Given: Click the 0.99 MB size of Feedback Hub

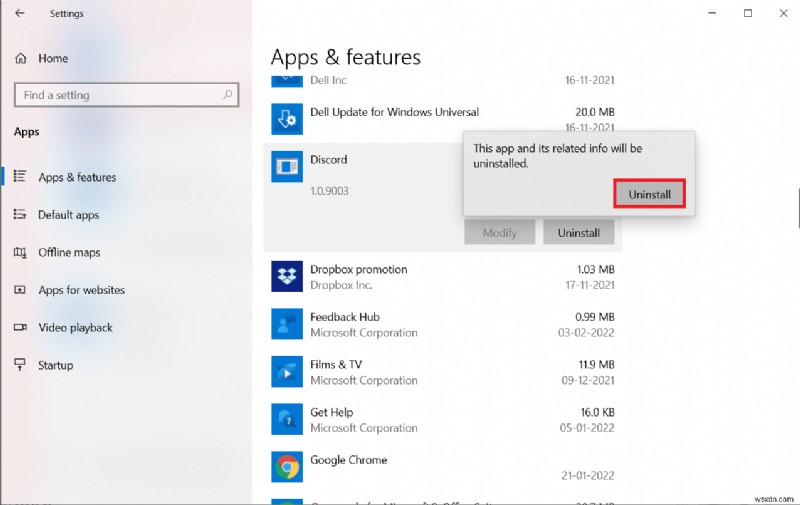Looking at the screenshot, I should click(594, 317).
